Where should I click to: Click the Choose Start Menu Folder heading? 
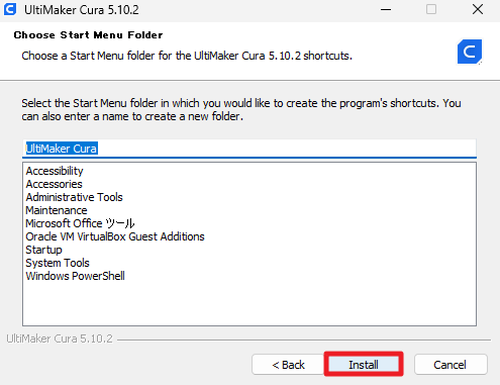[x=88, y=35]
